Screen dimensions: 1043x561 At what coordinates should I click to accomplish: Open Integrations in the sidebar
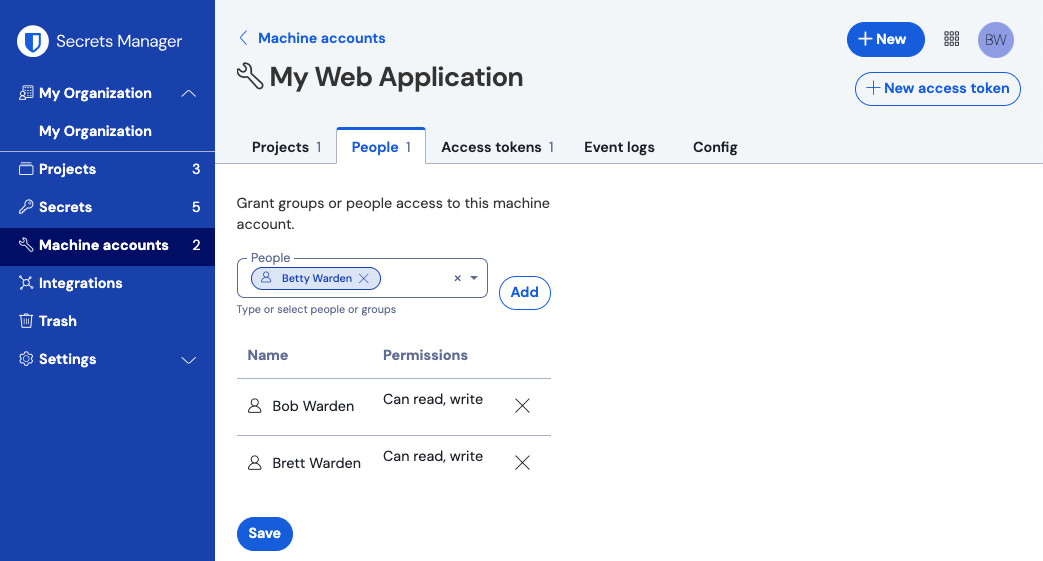tap(80, 283)
